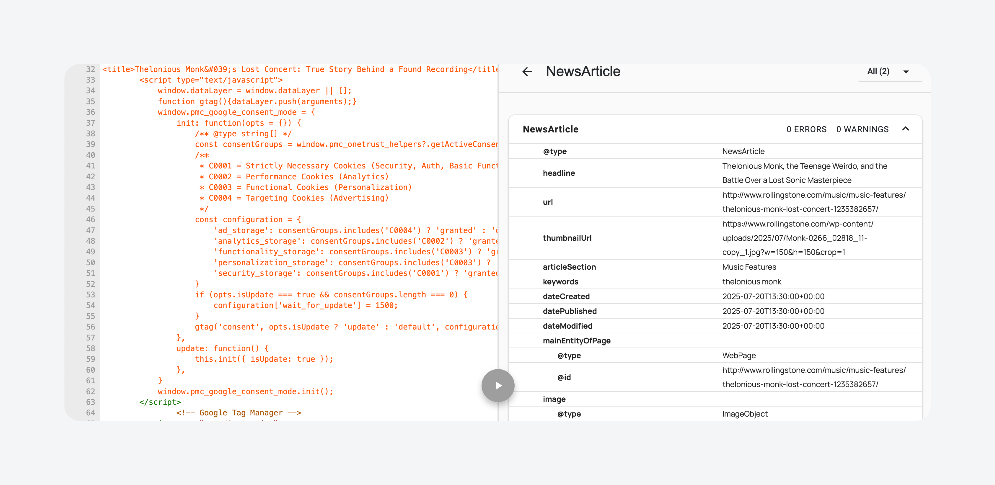
Task: Click the ImageObject type value
Action: (x=745, y=414)
